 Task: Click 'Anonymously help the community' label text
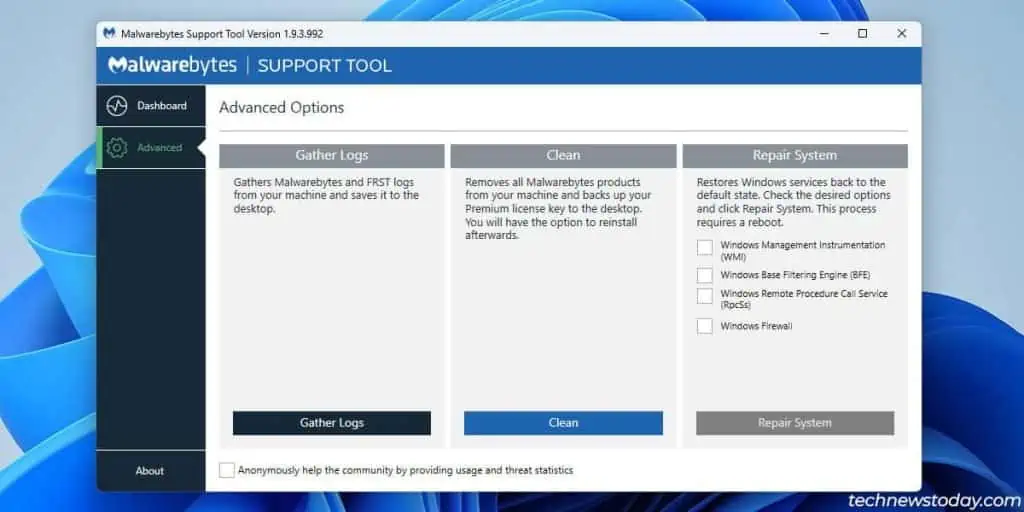(406, 470)
